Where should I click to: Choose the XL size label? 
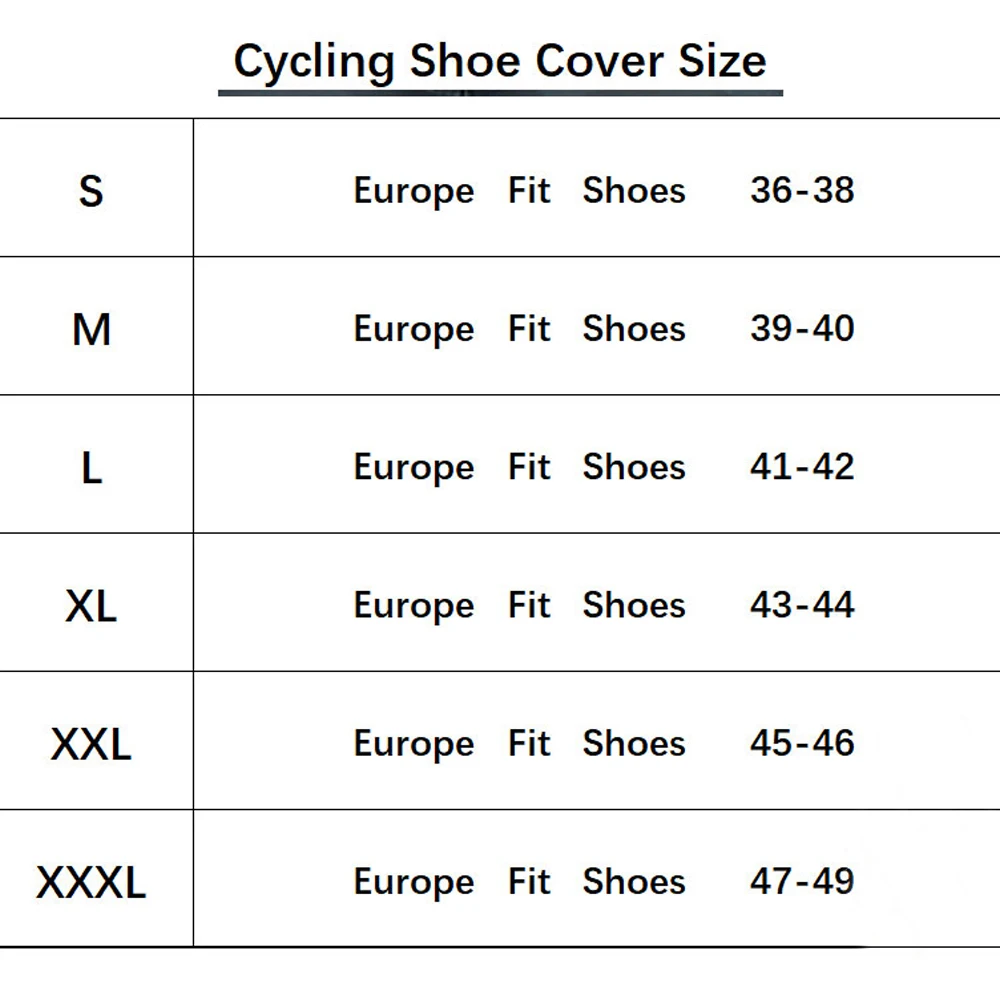point(91,605)
